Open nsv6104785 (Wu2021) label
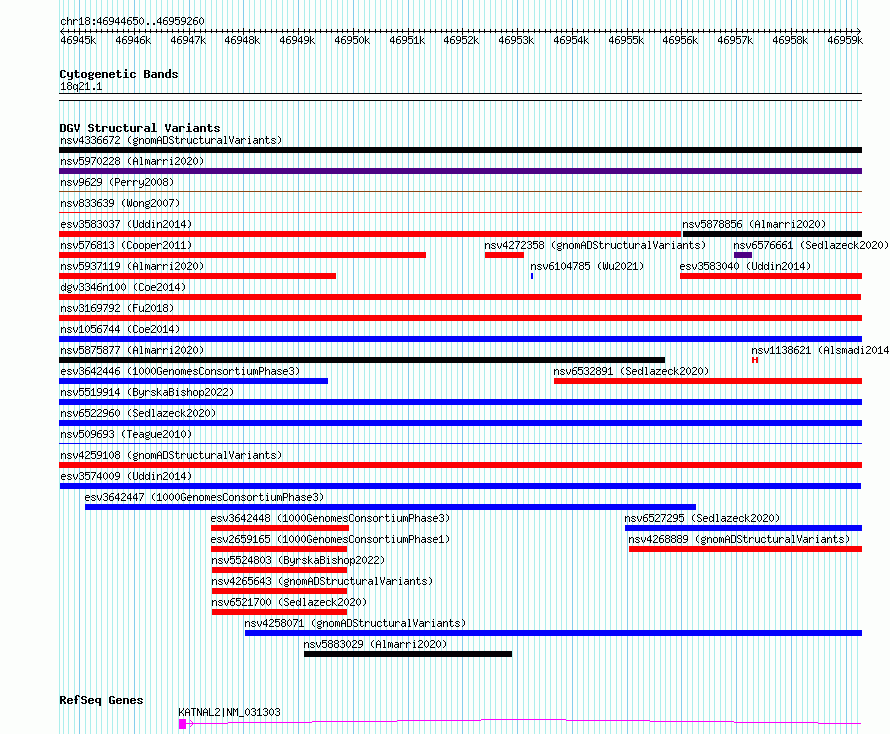 pos(587,266)
